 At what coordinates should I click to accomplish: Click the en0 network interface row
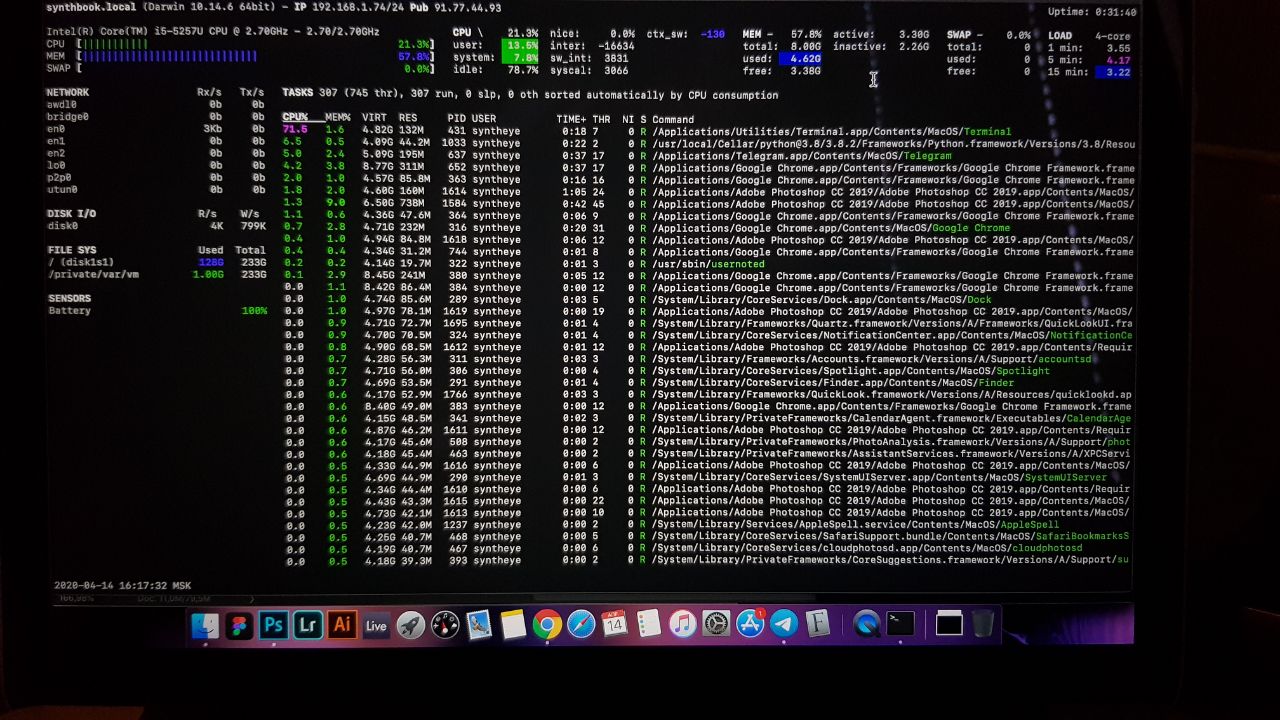tap(156, 129)
